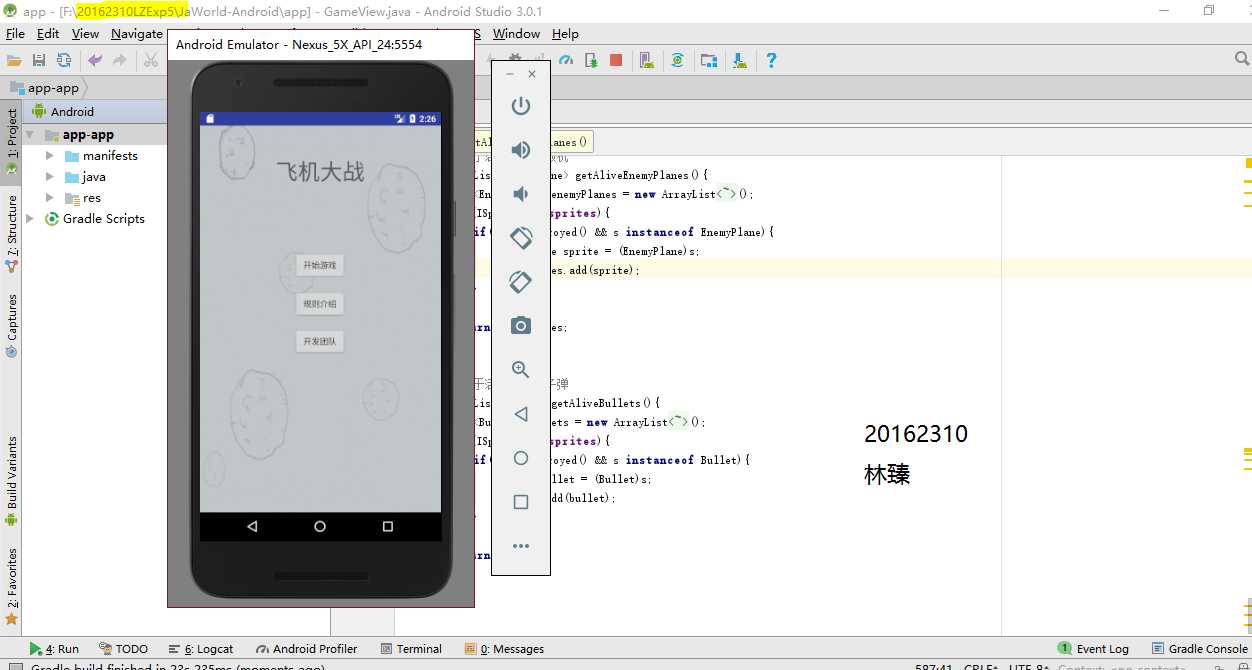Open the TODO tool window
The image size is (1252, 670).
pyautogui.click(x=123, y=649)
